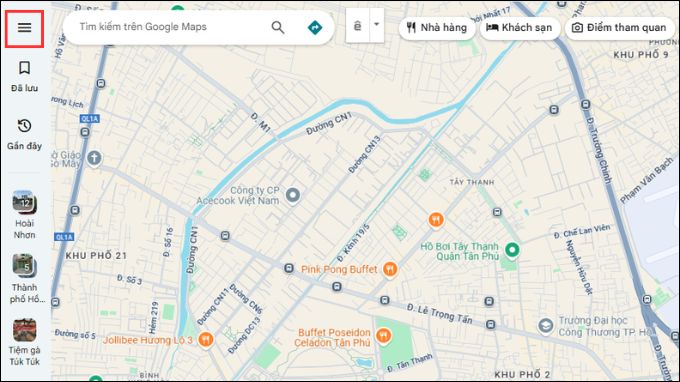Select Trường Đại học Công Thương marker

tap(546, 326)
